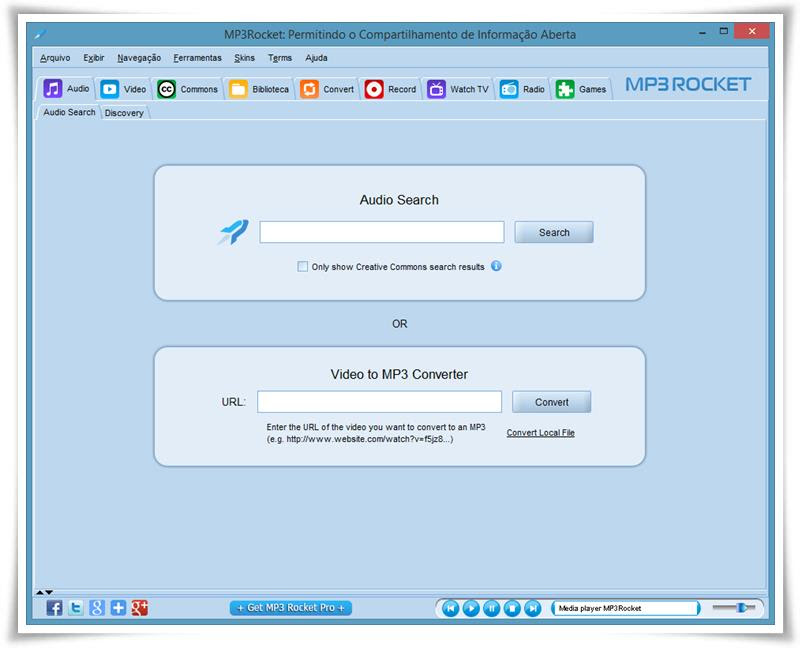Select the Audio Search sub-tab
Screen dimensions: 800x648
coord(69,112)
